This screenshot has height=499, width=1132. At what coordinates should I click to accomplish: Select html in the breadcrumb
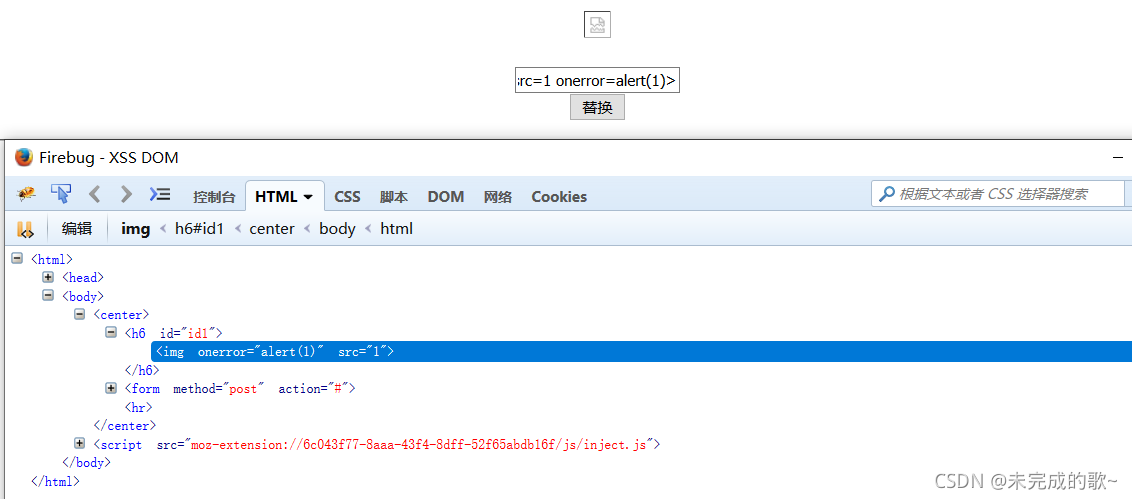(396, 229)
